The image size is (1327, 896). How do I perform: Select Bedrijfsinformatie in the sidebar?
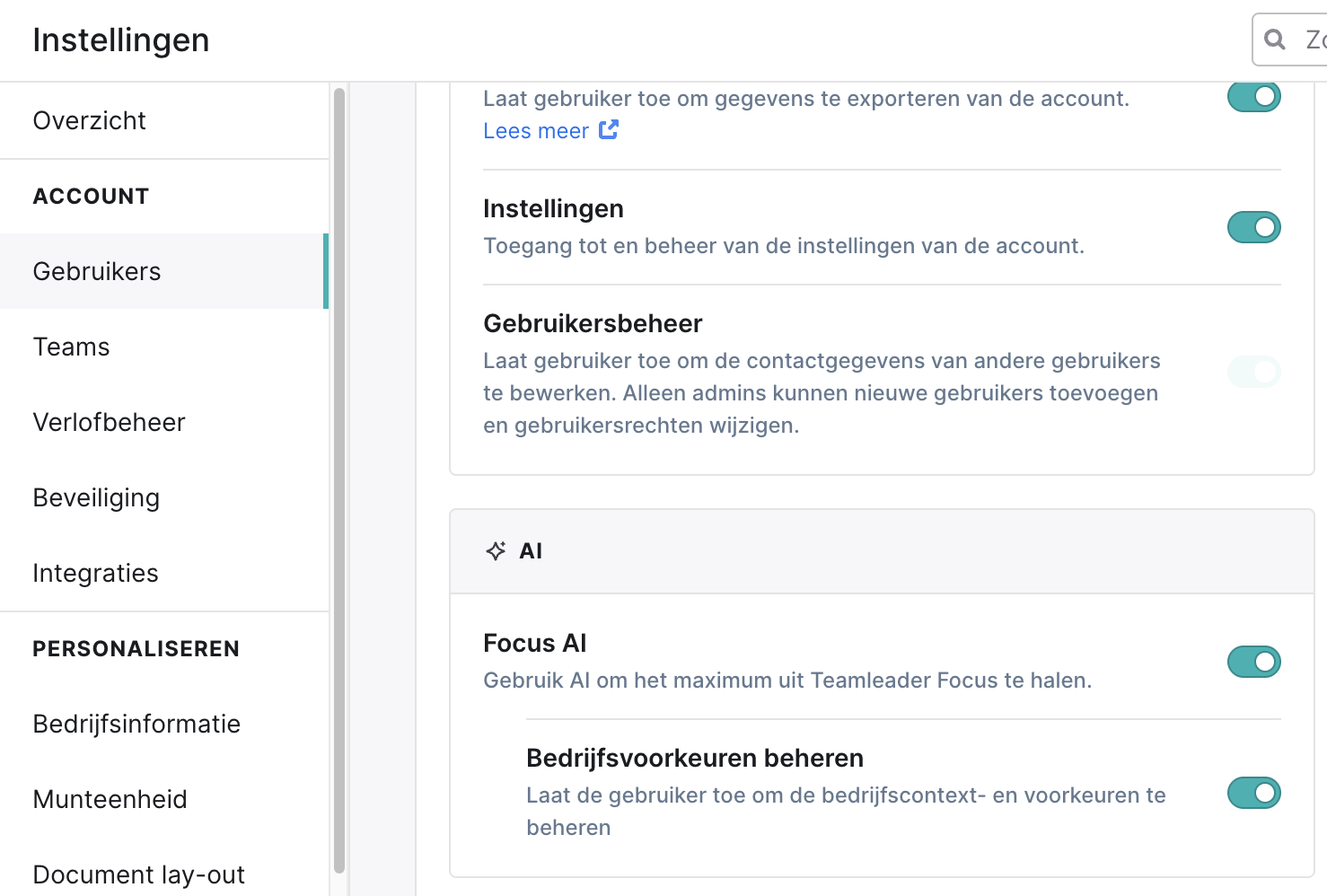tap(164, 724)
